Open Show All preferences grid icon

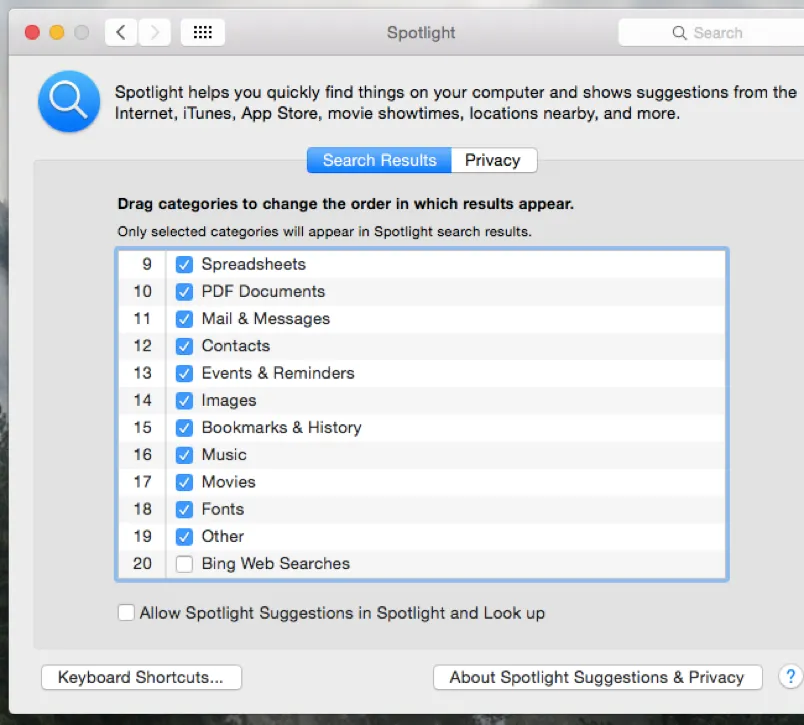pos(203,31)
